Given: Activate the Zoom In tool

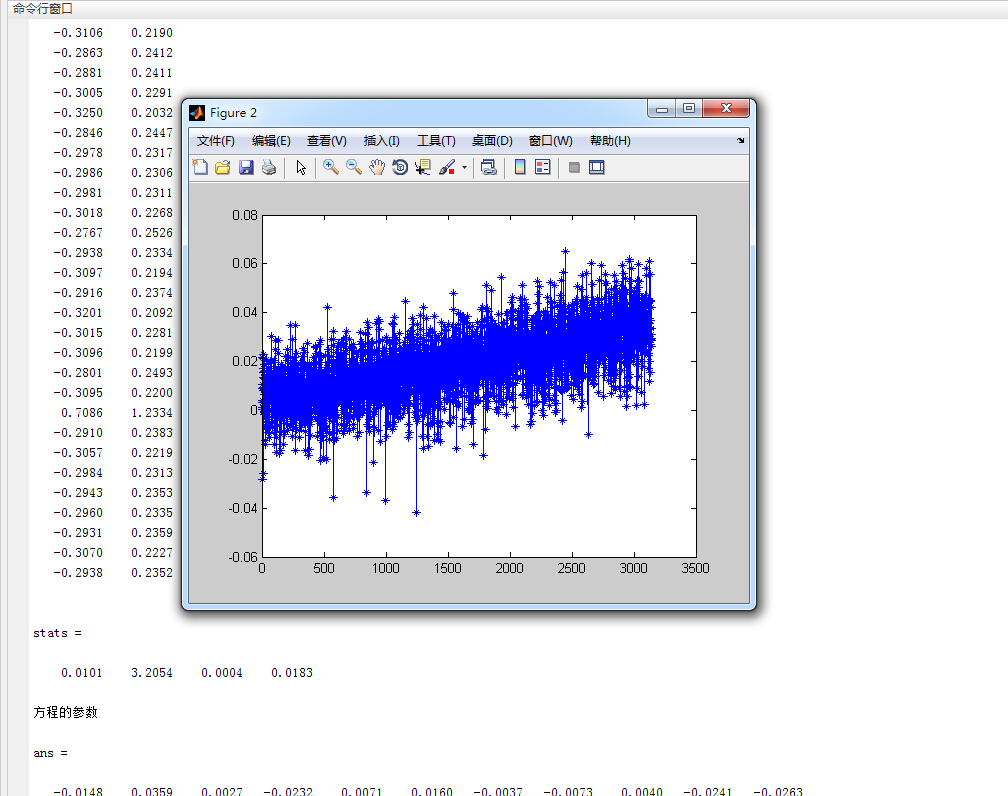Looking at the screenshot, I should (331, 168).
